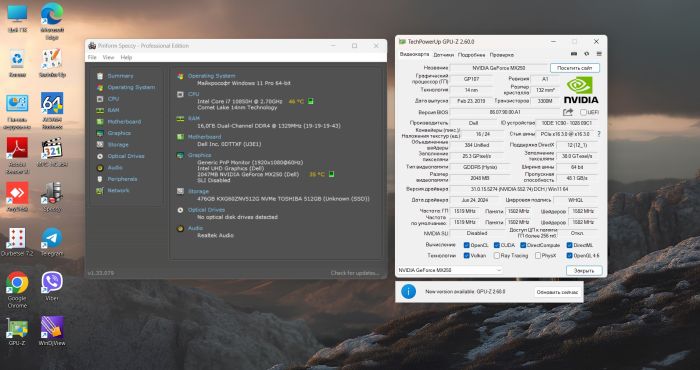This screenshot has width=700, height=370.
Task: Select Network in Speccy sidebar
Action: point(118,191)
